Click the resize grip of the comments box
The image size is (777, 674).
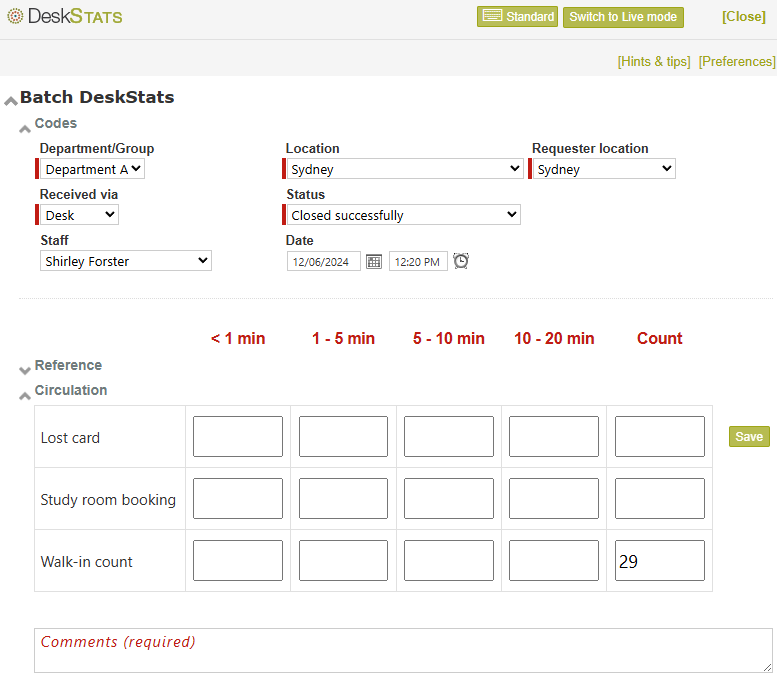click(x=767, y=668)
